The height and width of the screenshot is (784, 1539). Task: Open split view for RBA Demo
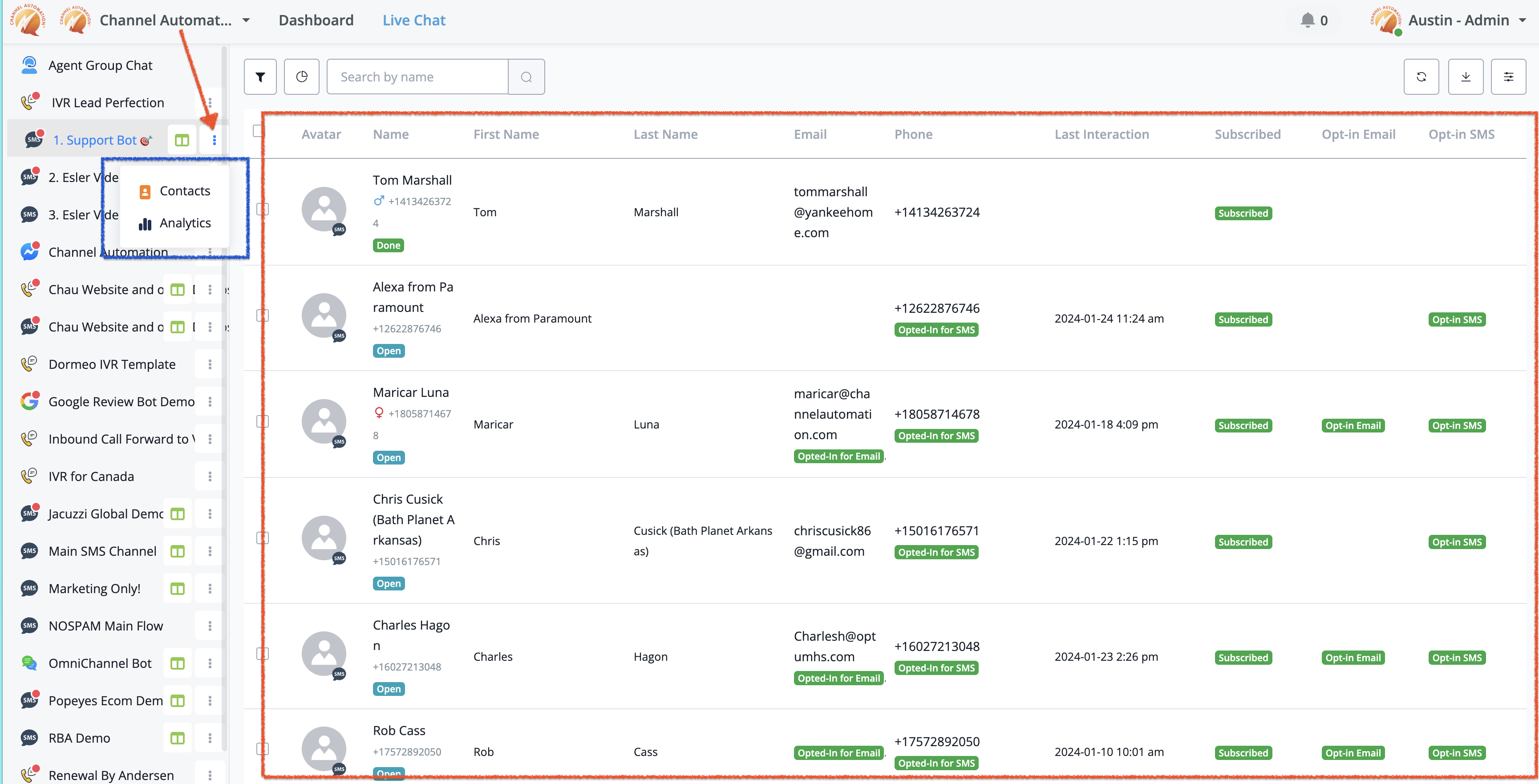tap(178, 739)
